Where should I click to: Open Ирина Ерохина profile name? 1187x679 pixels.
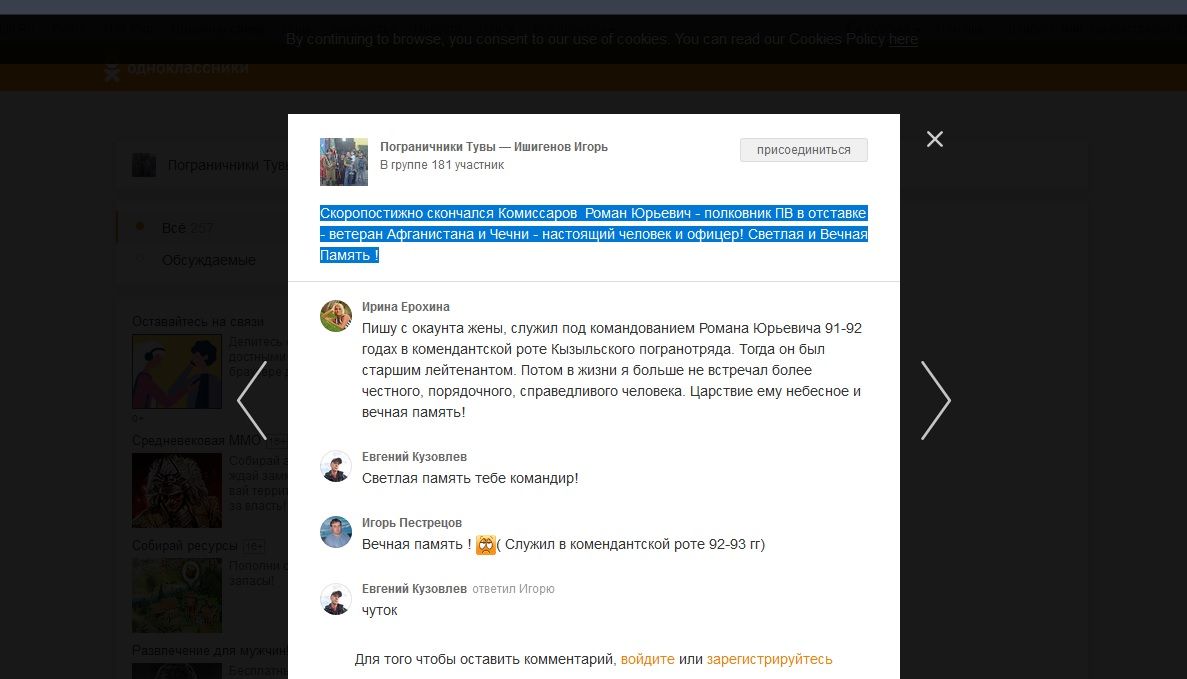point(406,307)
